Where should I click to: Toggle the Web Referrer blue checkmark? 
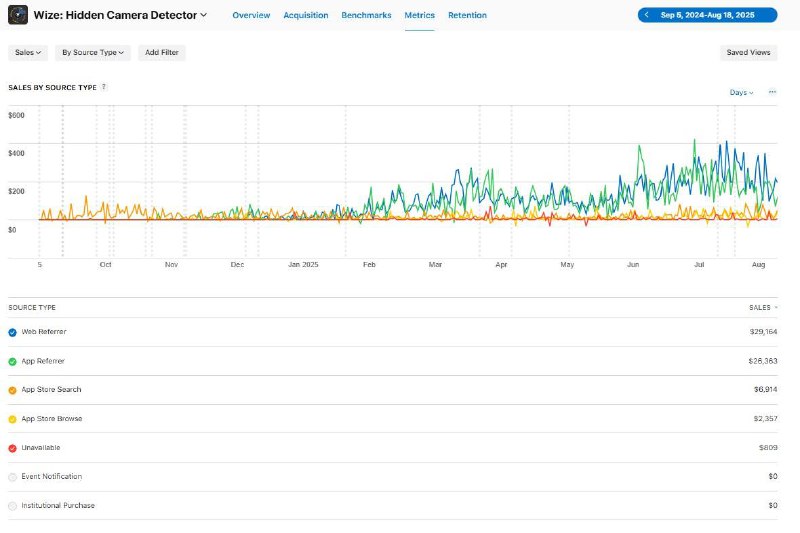[12, 333]
